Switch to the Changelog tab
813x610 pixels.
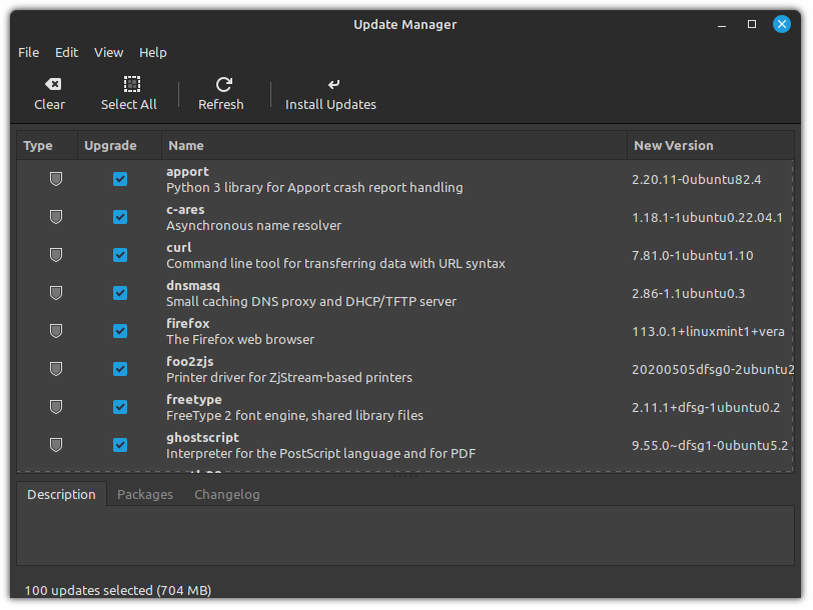226,494
